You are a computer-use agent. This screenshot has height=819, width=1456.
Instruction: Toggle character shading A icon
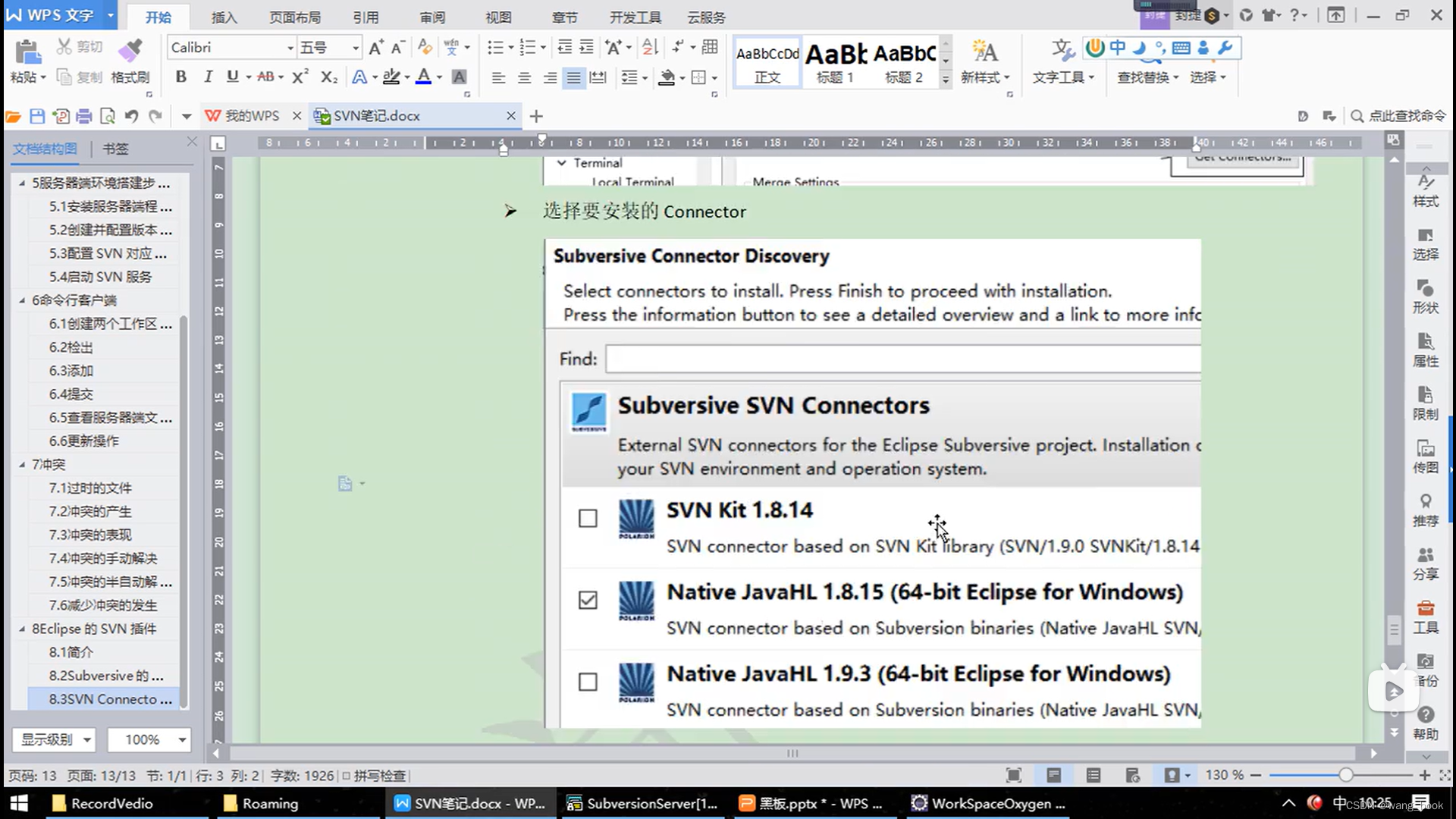tap(459, 77)
